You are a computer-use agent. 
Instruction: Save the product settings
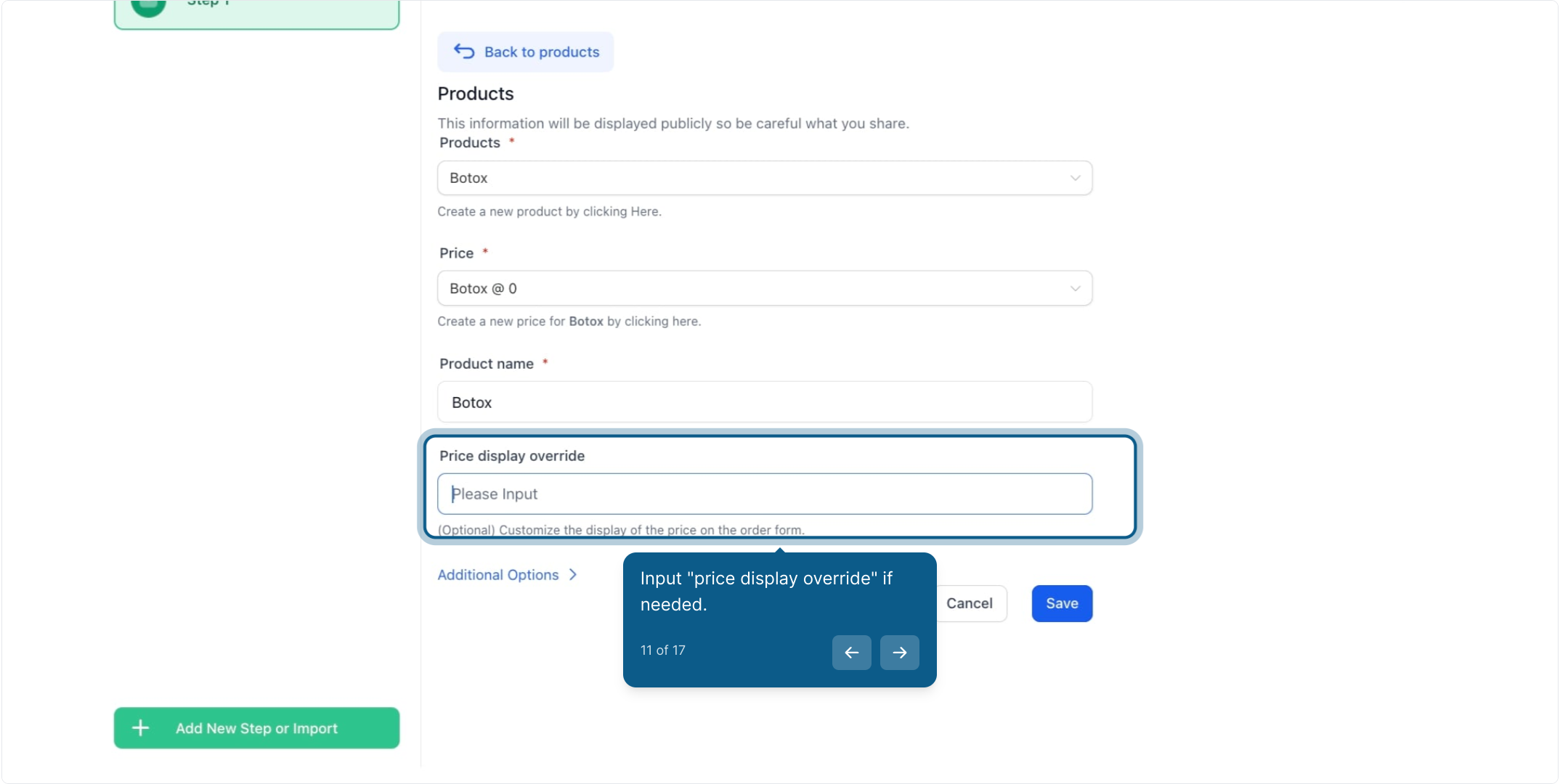(1062, 603)
